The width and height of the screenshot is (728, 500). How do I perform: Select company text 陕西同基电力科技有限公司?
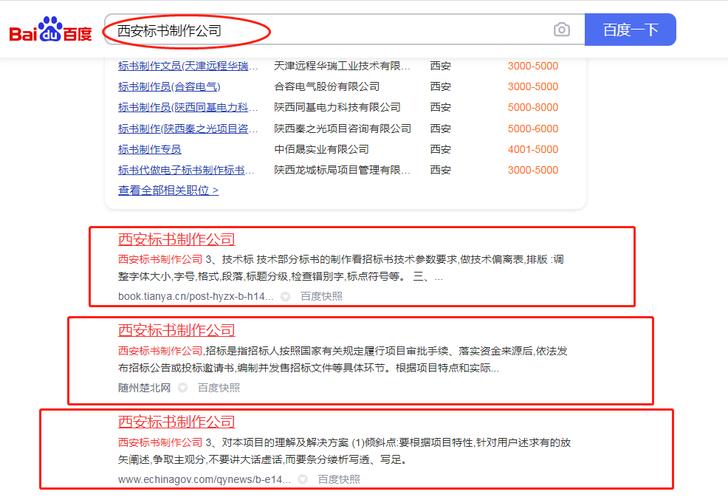338,107
